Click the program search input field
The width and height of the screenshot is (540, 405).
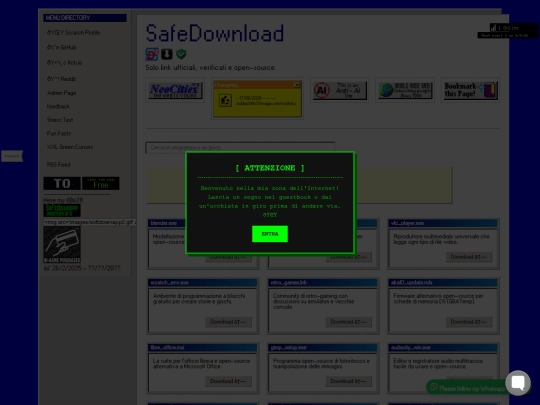click(x=240, y=147)
